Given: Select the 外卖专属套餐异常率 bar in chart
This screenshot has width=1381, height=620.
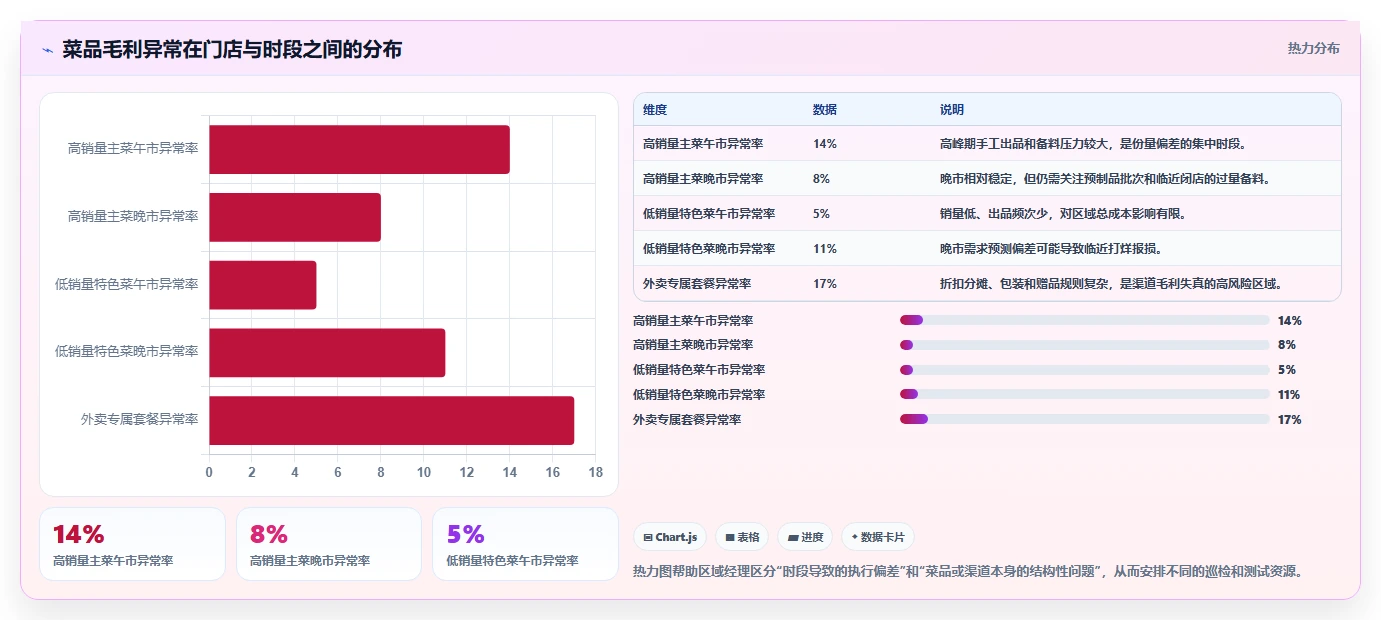Looking at the screenshot, I should coord(391,420).
